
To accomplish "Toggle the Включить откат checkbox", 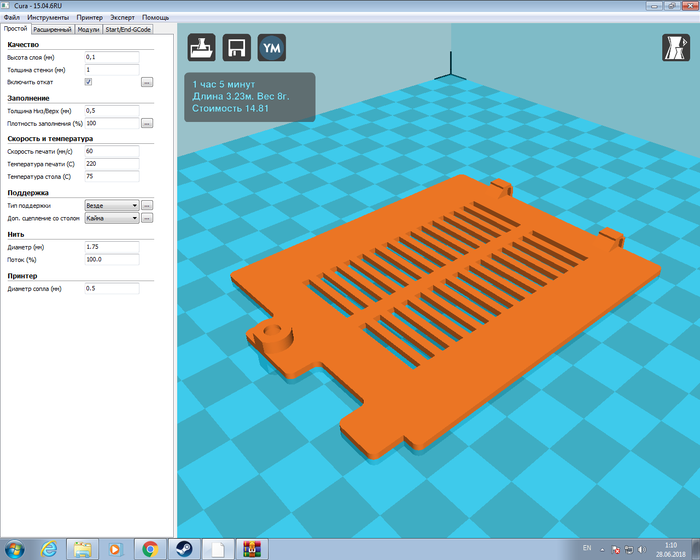I will [x=88, y=82].
